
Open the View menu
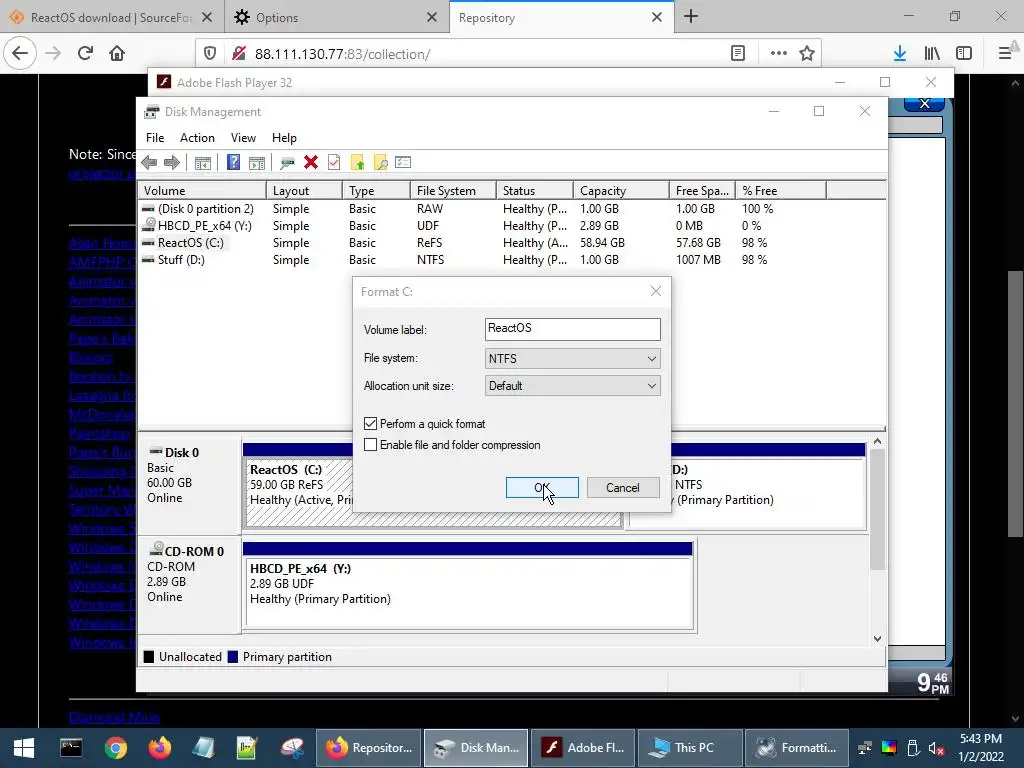(x=243, y=138)
